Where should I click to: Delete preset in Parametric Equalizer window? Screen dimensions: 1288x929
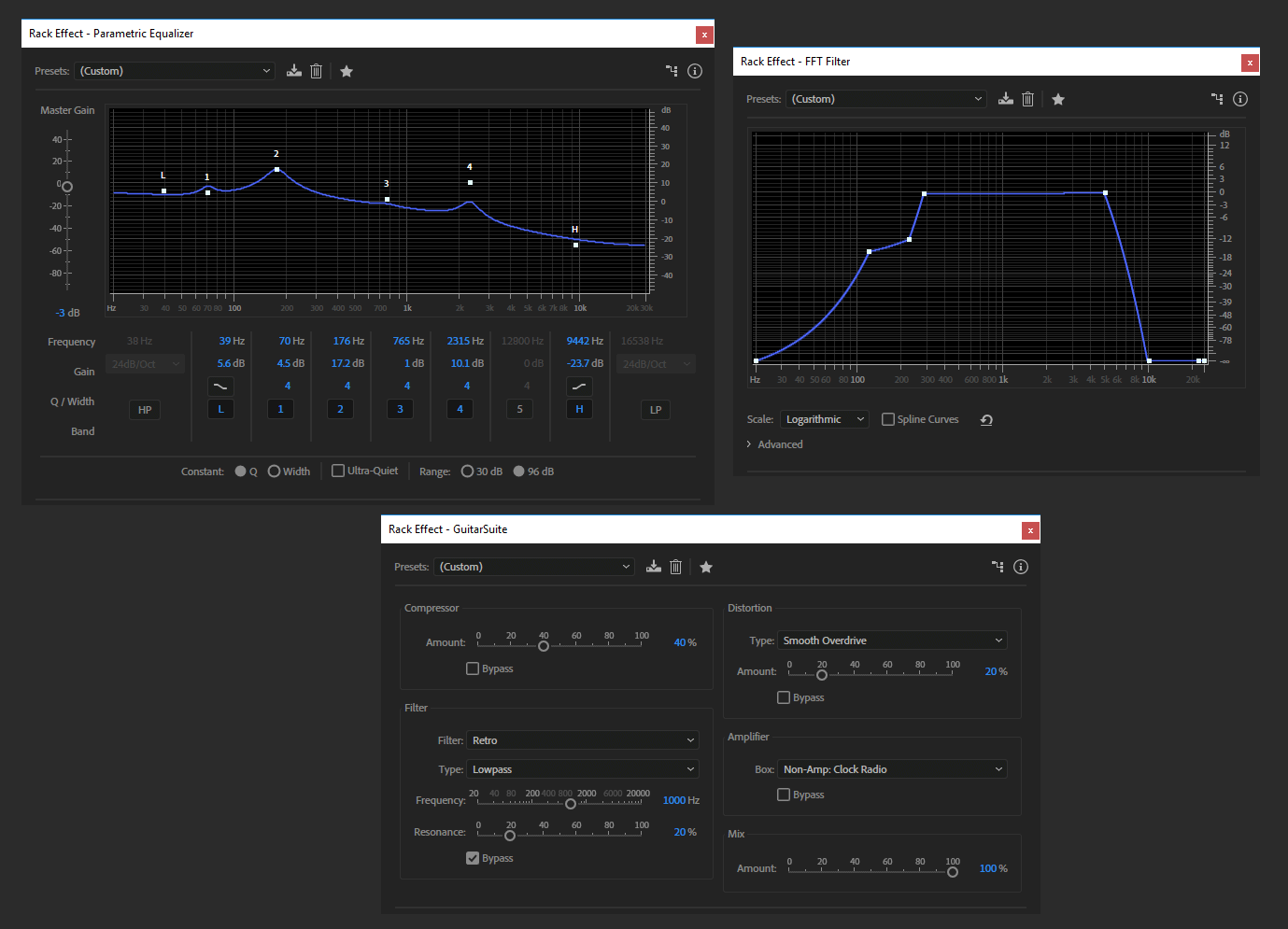click(317, 71)
